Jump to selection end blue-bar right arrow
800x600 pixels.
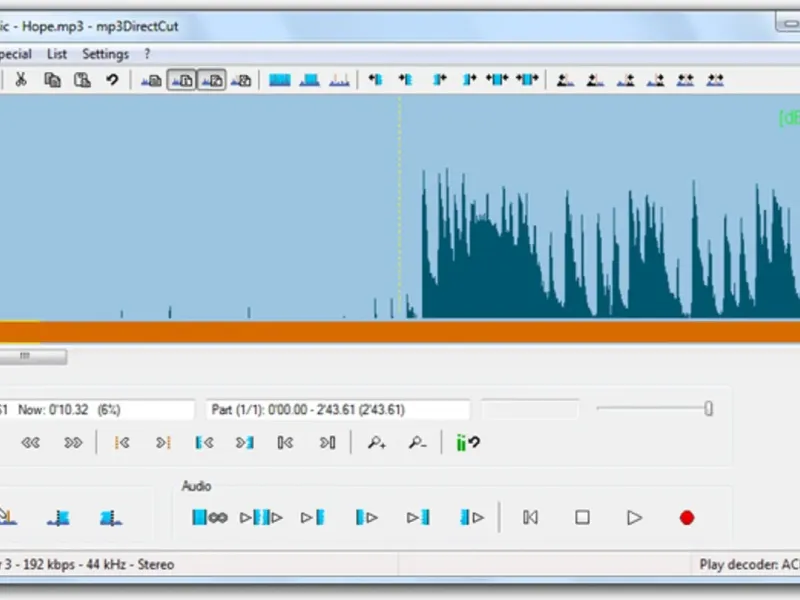pyautogui.click(x=245, y=443)
